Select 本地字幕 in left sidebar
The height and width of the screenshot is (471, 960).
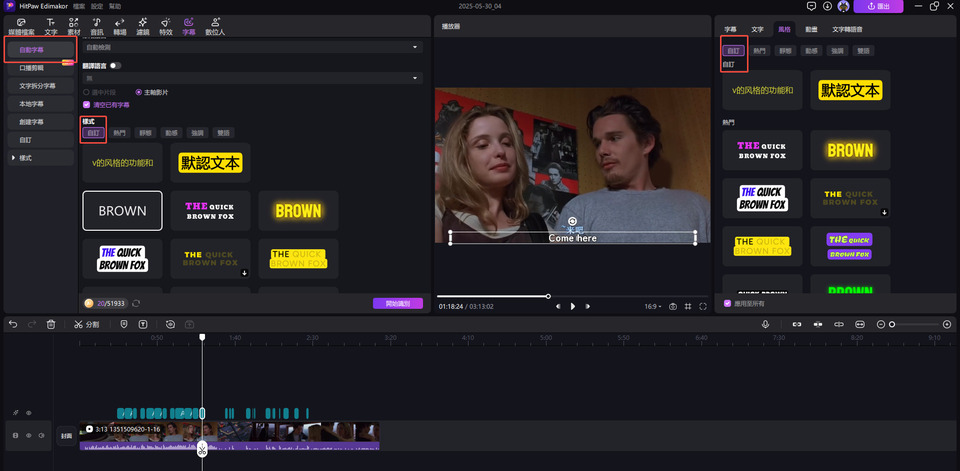click(x=40, y=104)
